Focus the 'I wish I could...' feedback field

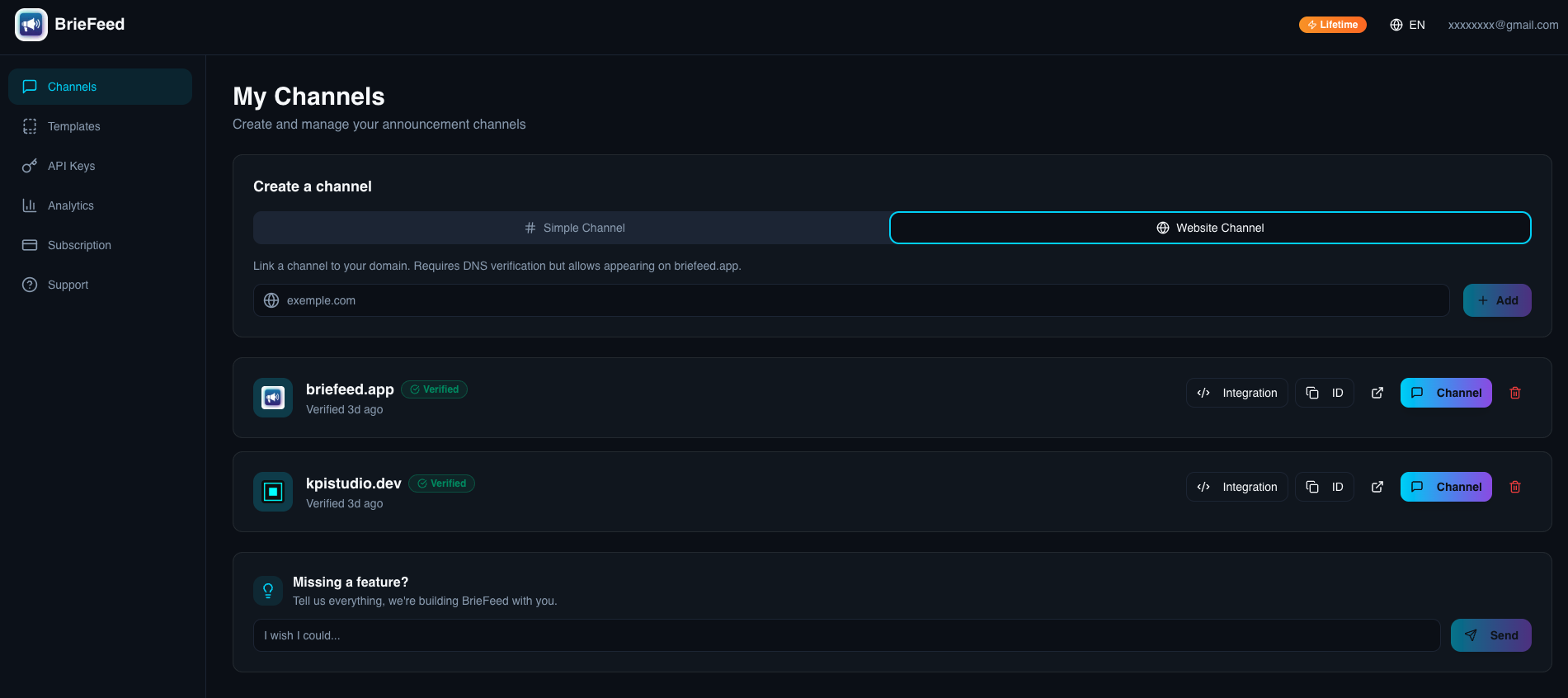click(x=847, y=635)
